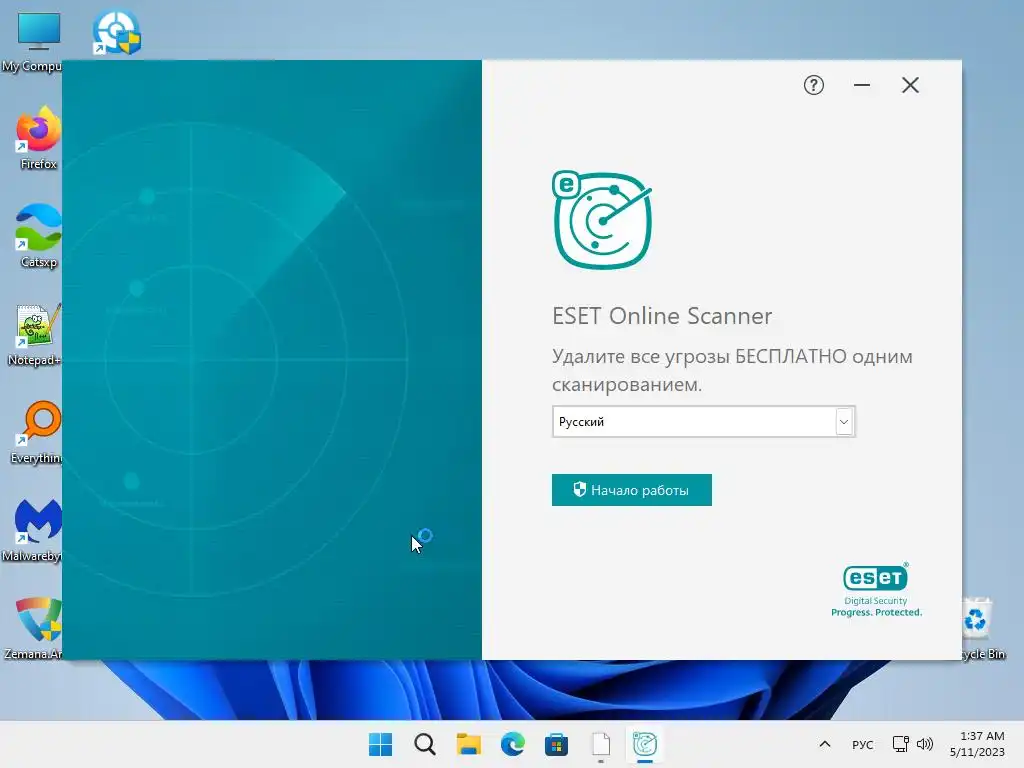Click the ESET Online Scanner title text
This screenshot has width=1024, height=768.
coord(662,316)
